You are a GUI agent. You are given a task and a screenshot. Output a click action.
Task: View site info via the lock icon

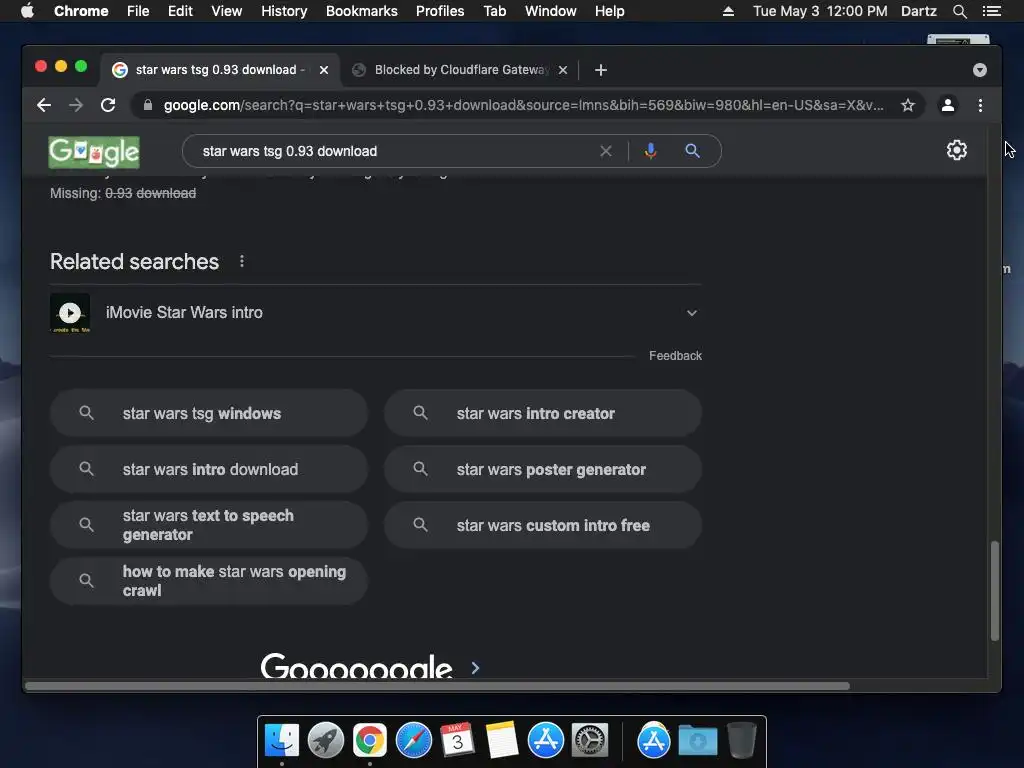148,105
